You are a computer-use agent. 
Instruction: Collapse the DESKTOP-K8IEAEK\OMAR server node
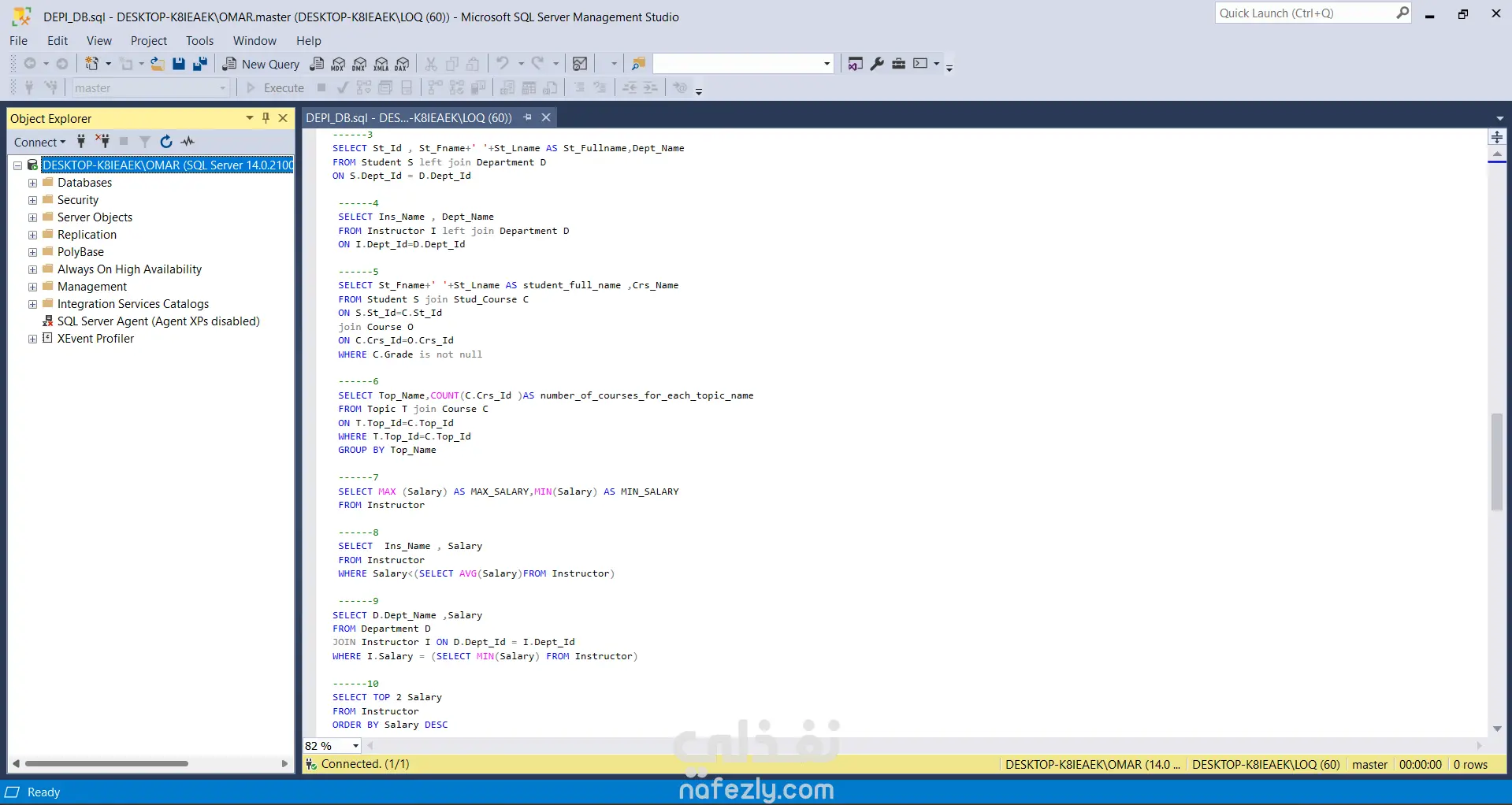[17, 165]
